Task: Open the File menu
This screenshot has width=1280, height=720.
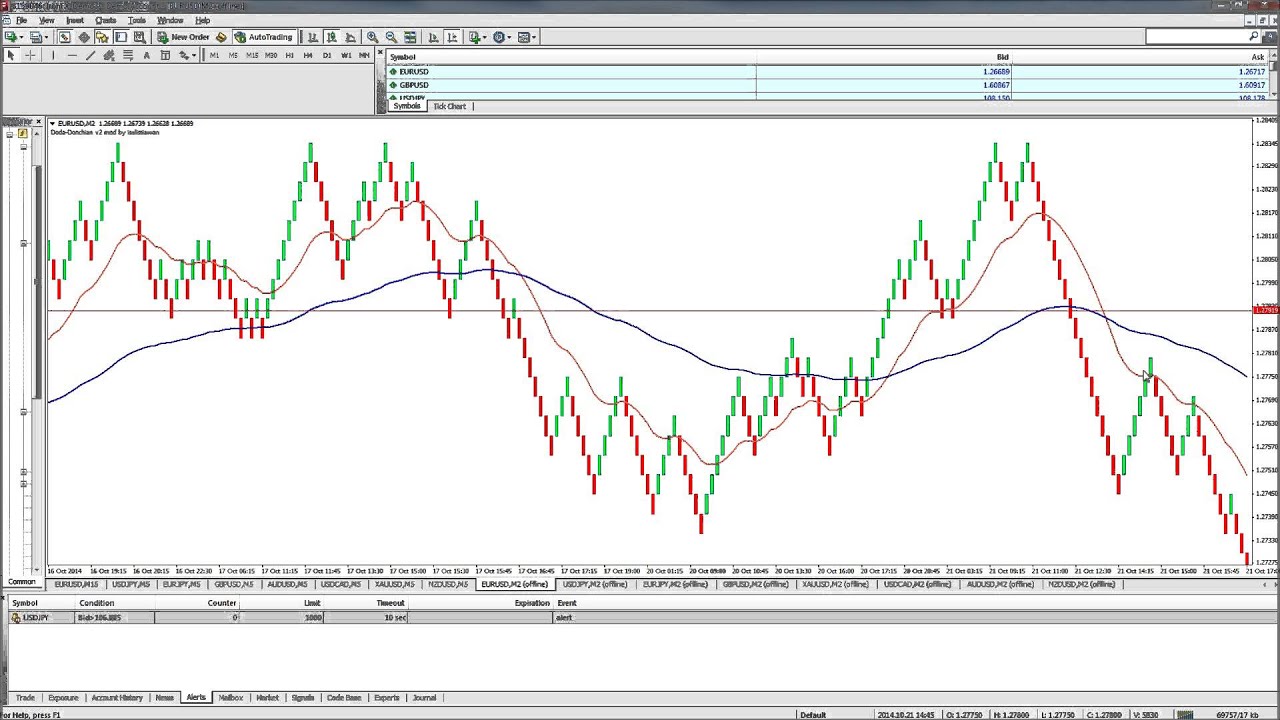Action: pyautogui.click(x=21, y=20)
